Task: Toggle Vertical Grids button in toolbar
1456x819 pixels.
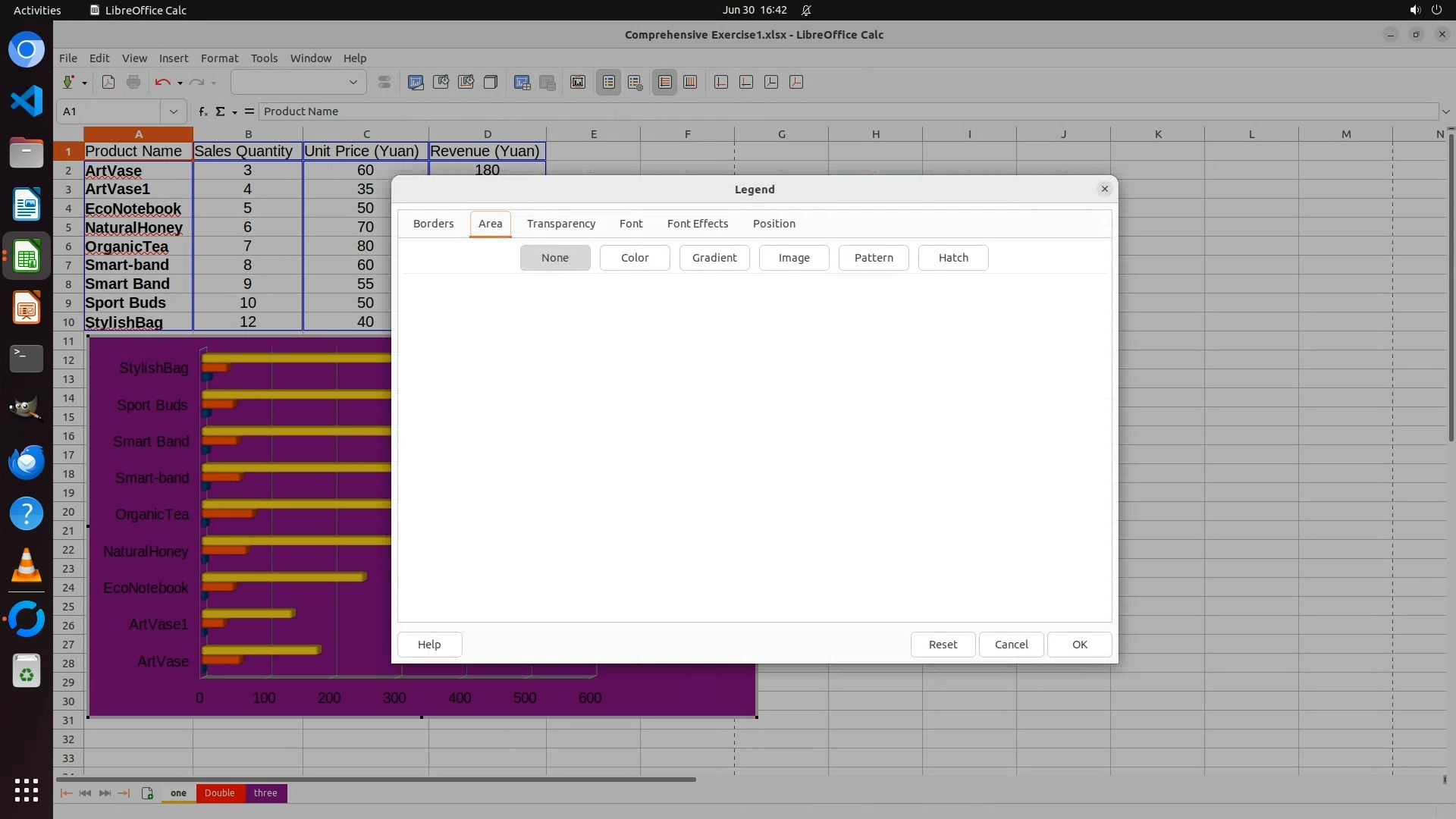Action: coord(690,83)
